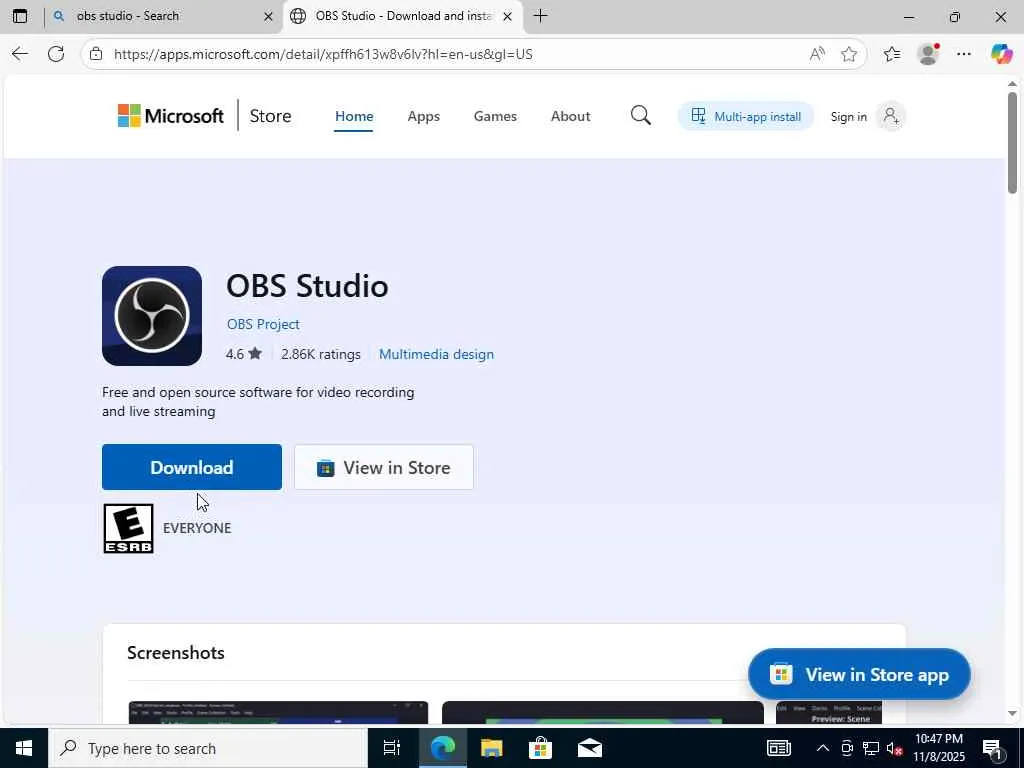Viewport: 1024px width, 768px height.
Task: Click the Type here to search box
Action: (x=208, y=748)
